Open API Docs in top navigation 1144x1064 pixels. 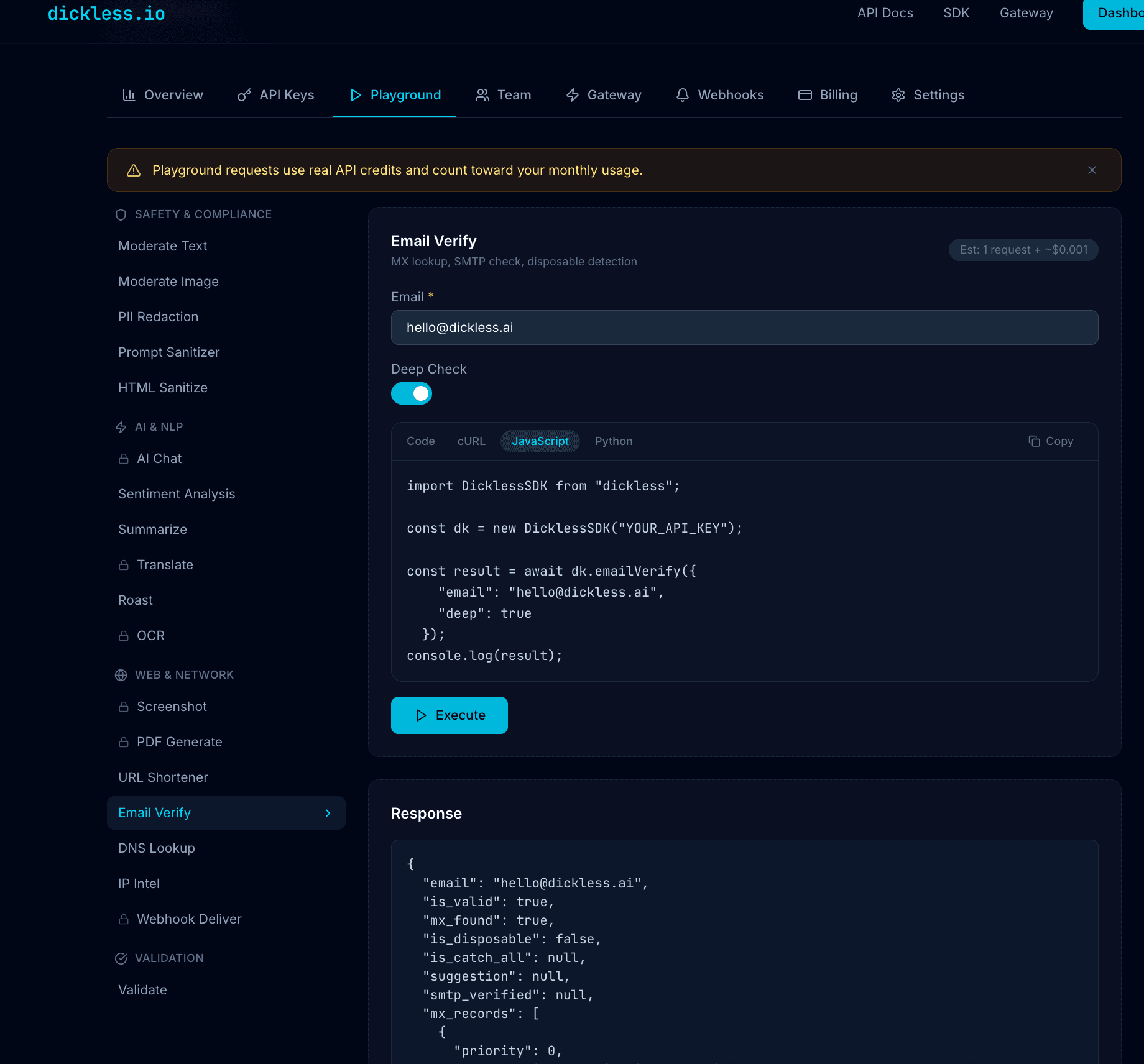(885, 13)
